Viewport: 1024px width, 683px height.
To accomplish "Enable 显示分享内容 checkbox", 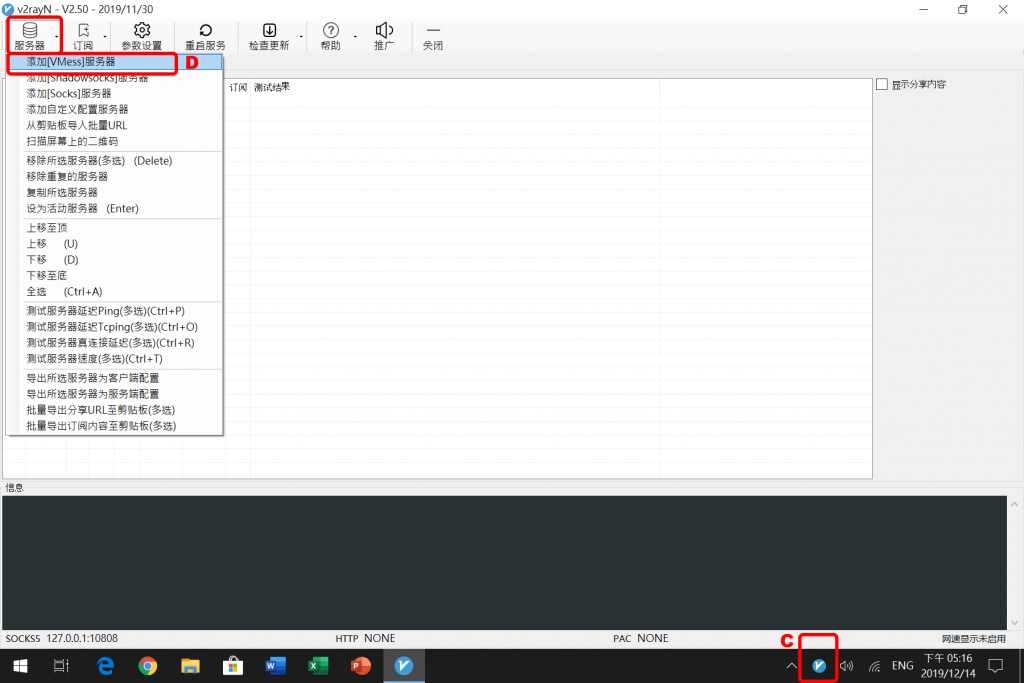I will pos(882,84).
